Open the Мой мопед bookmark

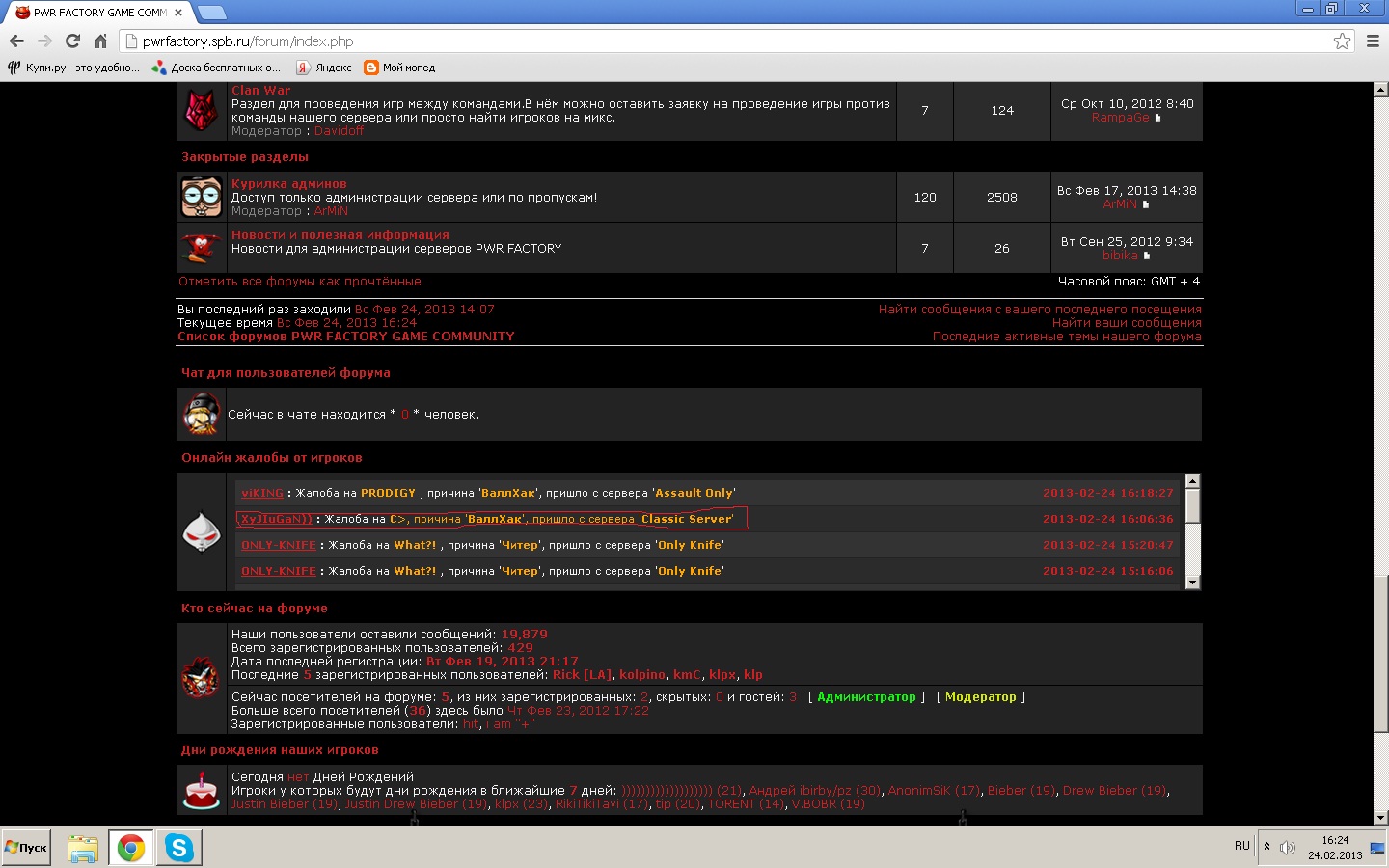coord(399,68)
